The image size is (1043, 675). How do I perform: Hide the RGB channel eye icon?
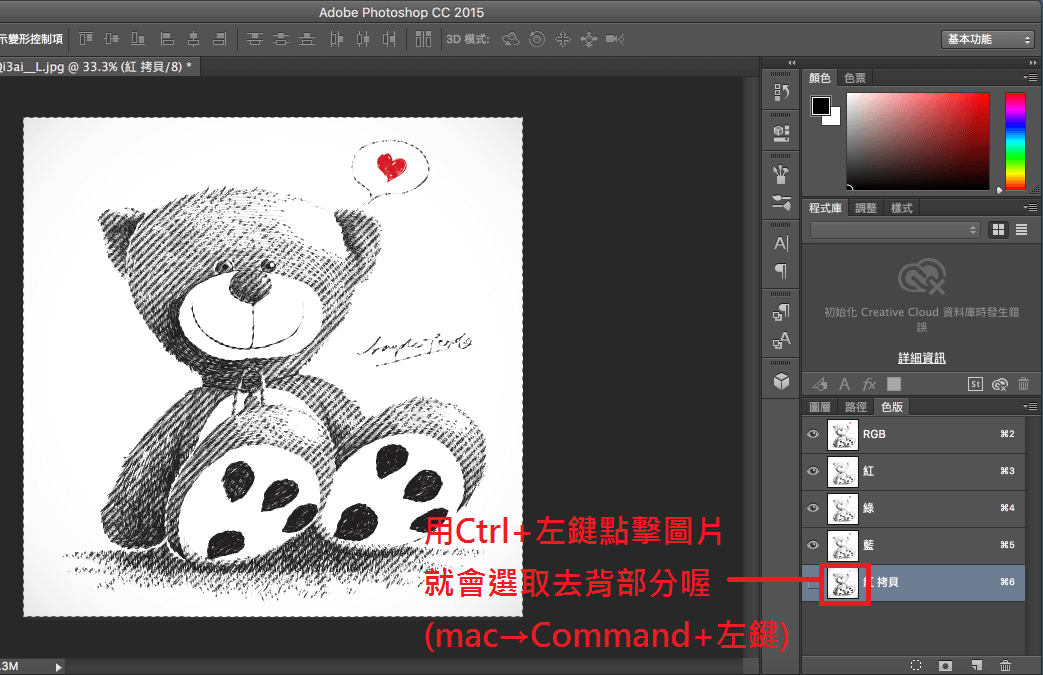(x=813, y=434)
